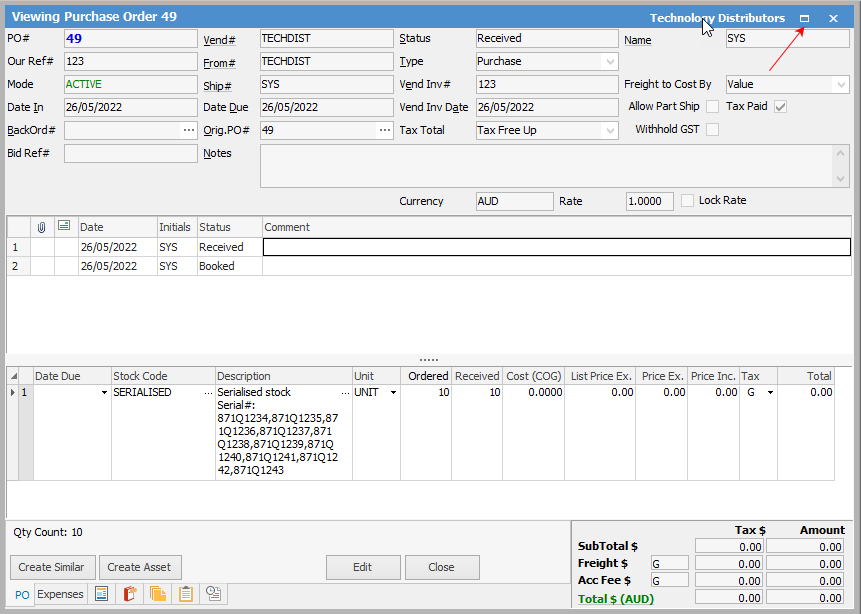Open the blue document tab icon
The height and width of the screenshot is (614, 861).
pos(101,594)
